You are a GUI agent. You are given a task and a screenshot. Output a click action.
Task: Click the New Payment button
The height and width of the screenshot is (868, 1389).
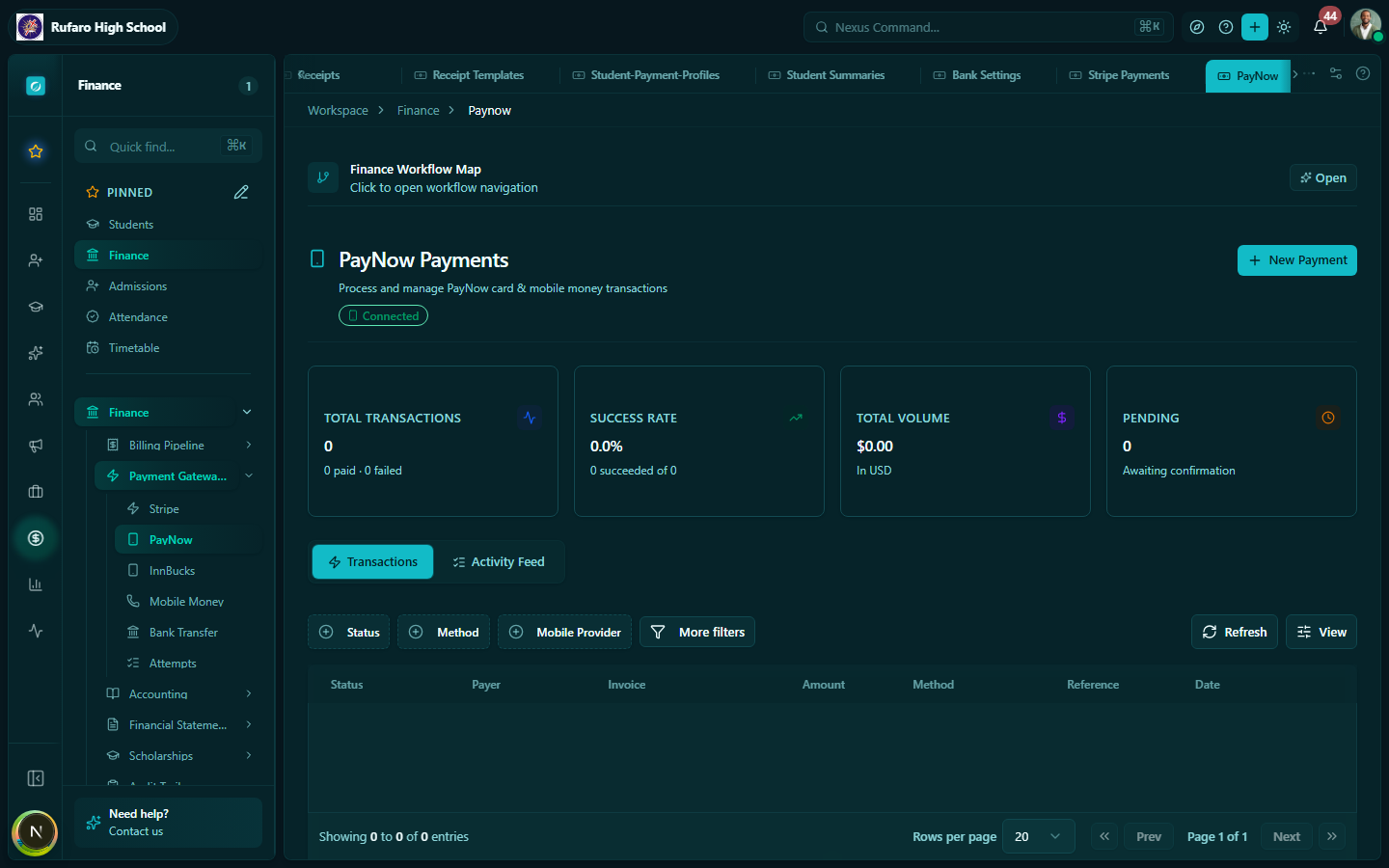(1297, 260)
